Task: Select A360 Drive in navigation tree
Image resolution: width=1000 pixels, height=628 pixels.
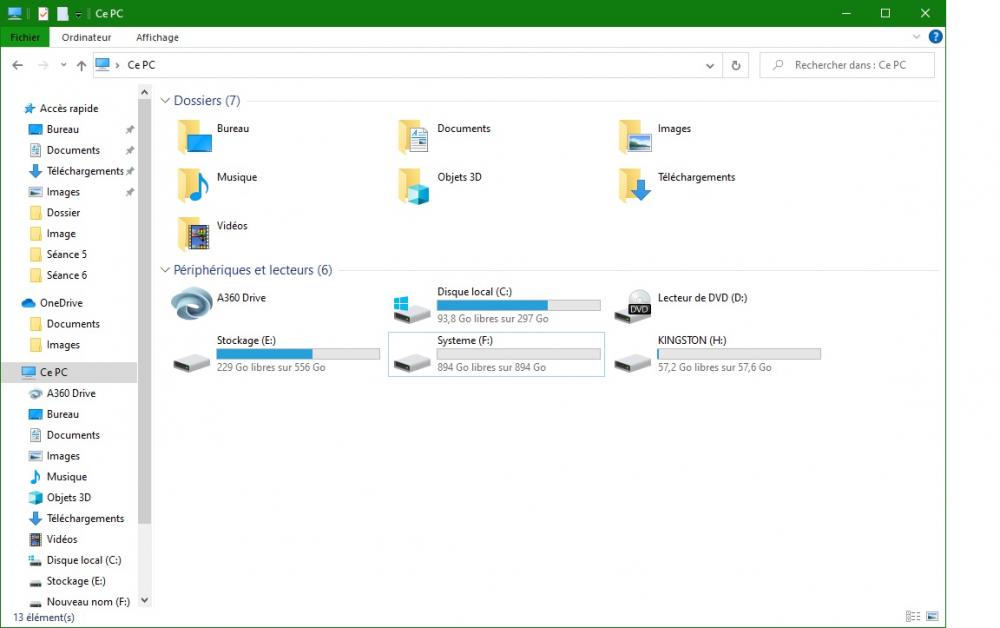Action: (x=71, y=393)
